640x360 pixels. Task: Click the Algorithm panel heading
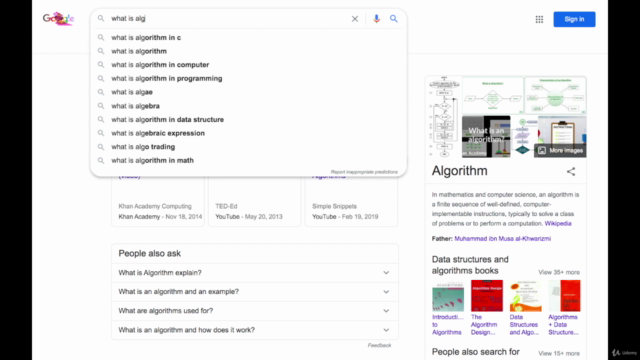point(460,171)
